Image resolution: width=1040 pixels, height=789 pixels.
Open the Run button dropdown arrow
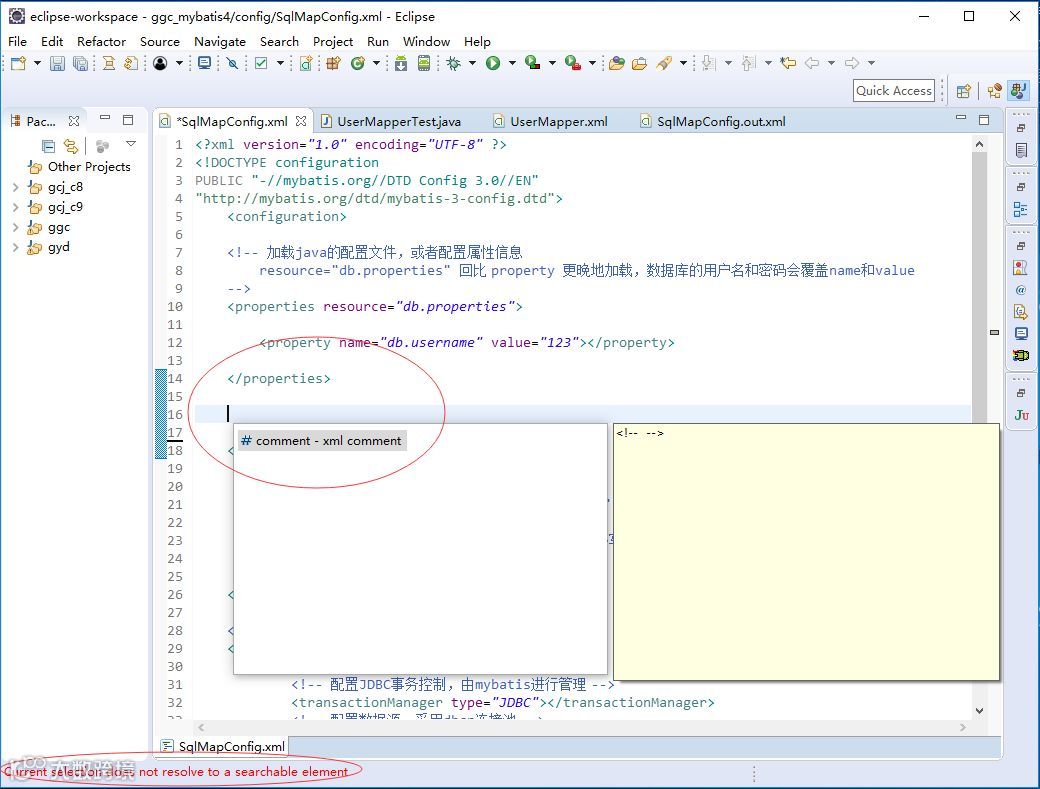512,63
